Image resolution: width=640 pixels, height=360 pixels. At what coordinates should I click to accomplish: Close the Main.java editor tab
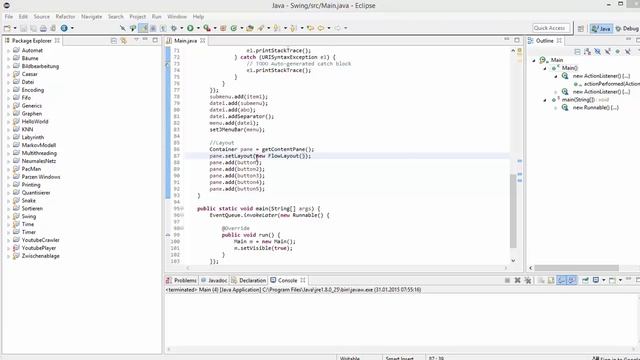point(202,41)
